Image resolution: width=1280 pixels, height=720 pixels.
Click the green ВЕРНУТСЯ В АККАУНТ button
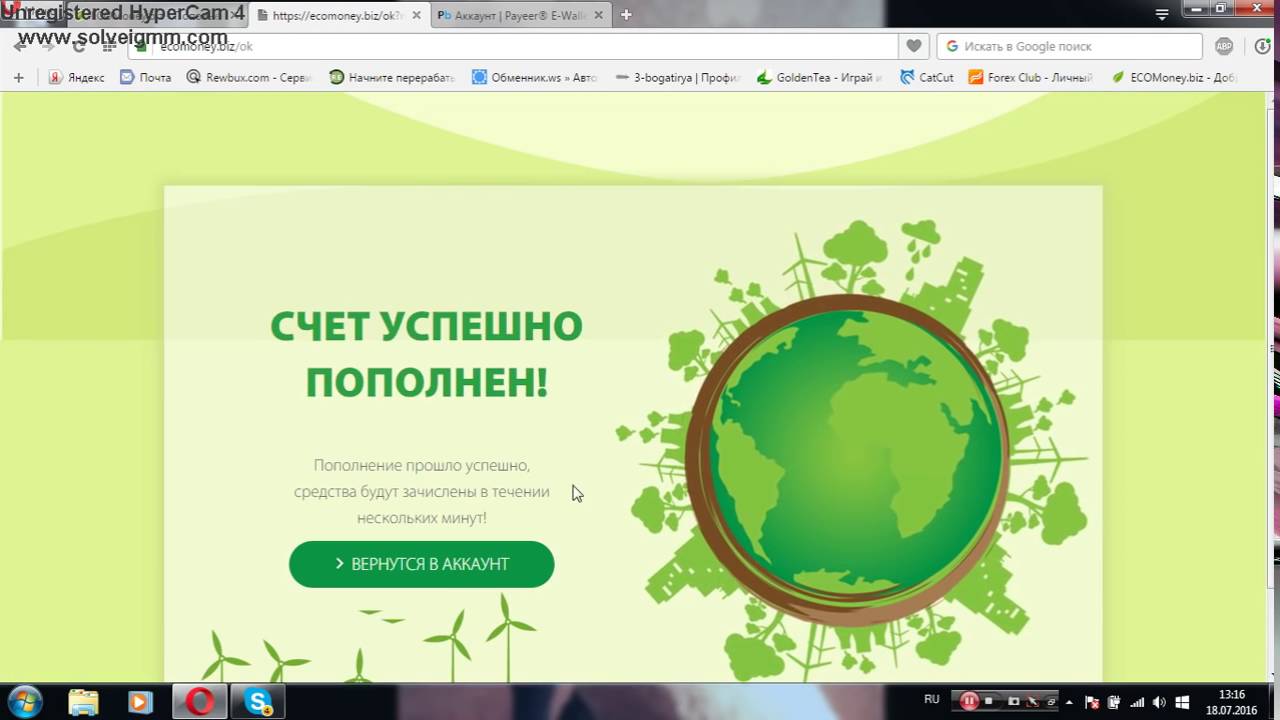(x=421, y=564)
